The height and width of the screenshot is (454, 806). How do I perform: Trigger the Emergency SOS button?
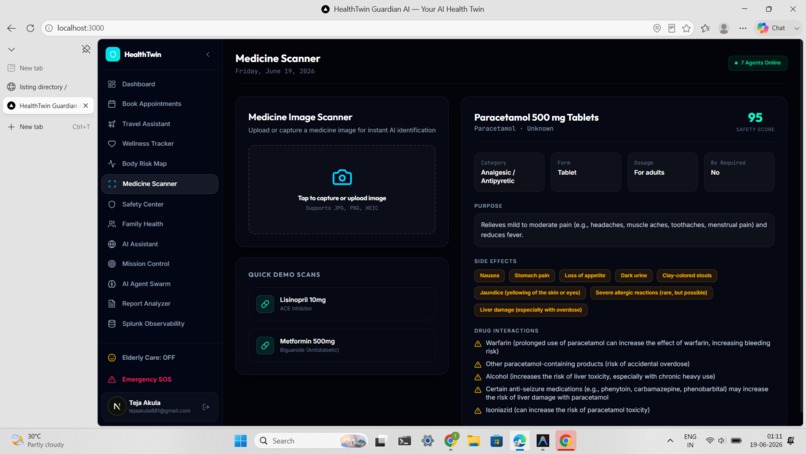click(x=160, y=379)
